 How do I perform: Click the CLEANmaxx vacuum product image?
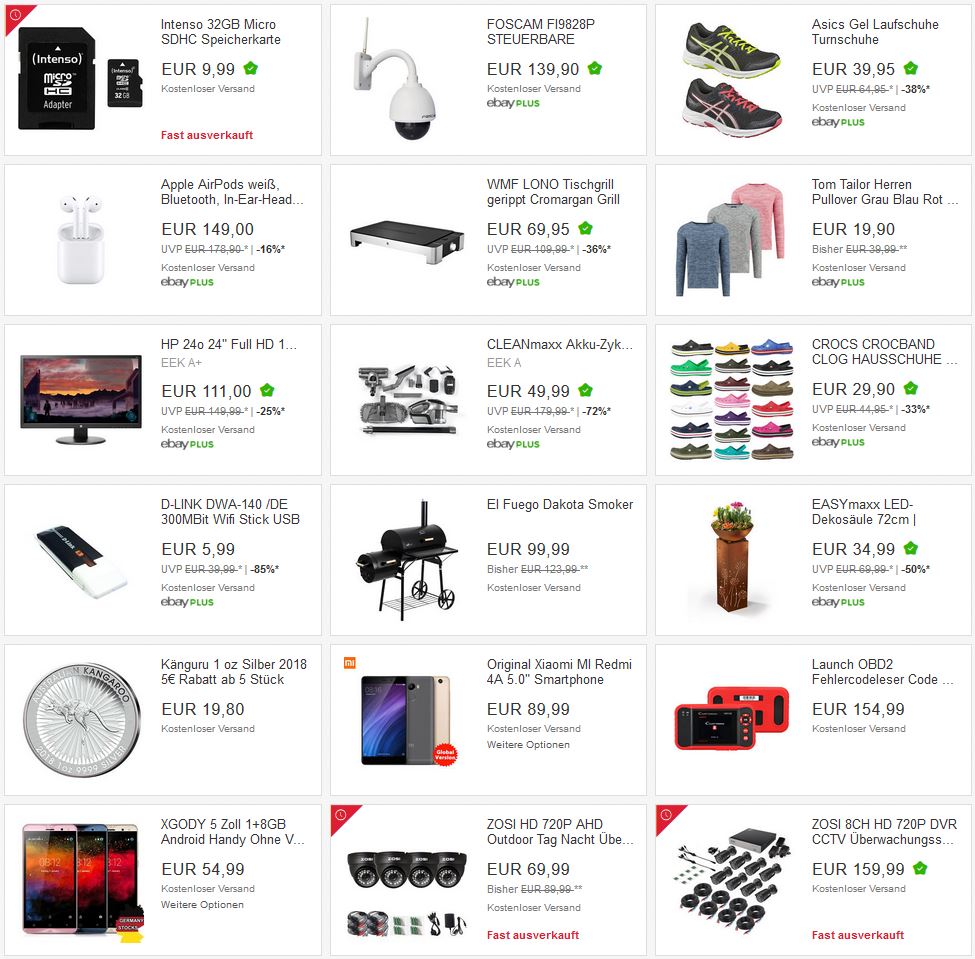tap(407, 399)
